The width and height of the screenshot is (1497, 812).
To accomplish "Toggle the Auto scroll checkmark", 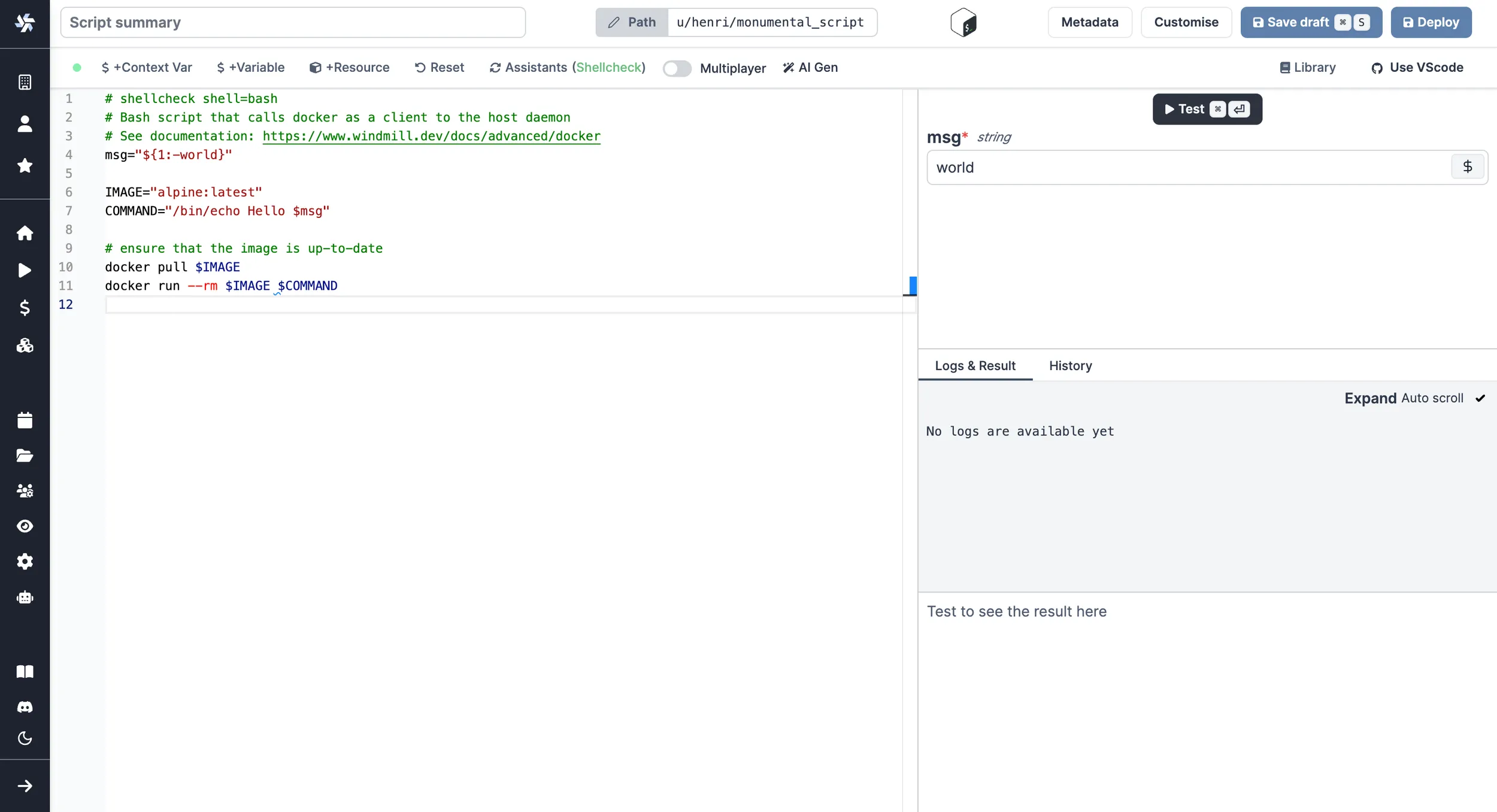I will coord(1480,398).
